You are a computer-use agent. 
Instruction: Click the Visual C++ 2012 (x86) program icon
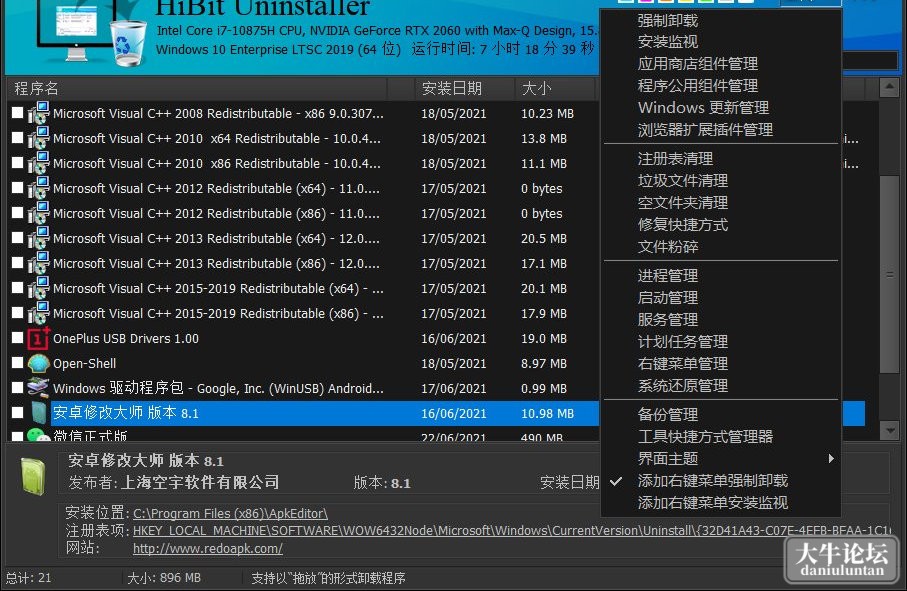39,213
